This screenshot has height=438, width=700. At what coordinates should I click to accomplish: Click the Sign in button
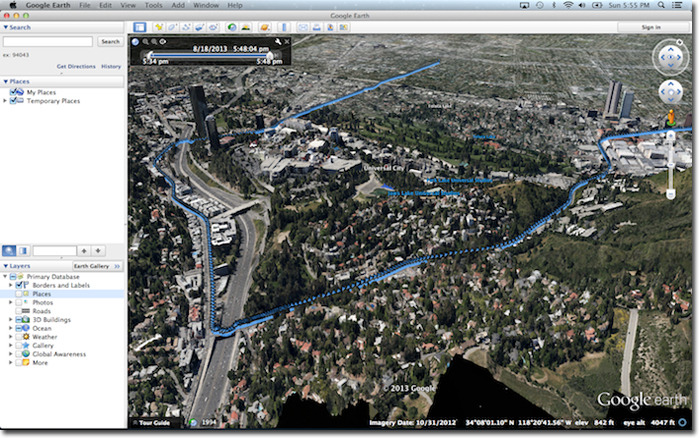pyautogui.click(x=651, y=27)
